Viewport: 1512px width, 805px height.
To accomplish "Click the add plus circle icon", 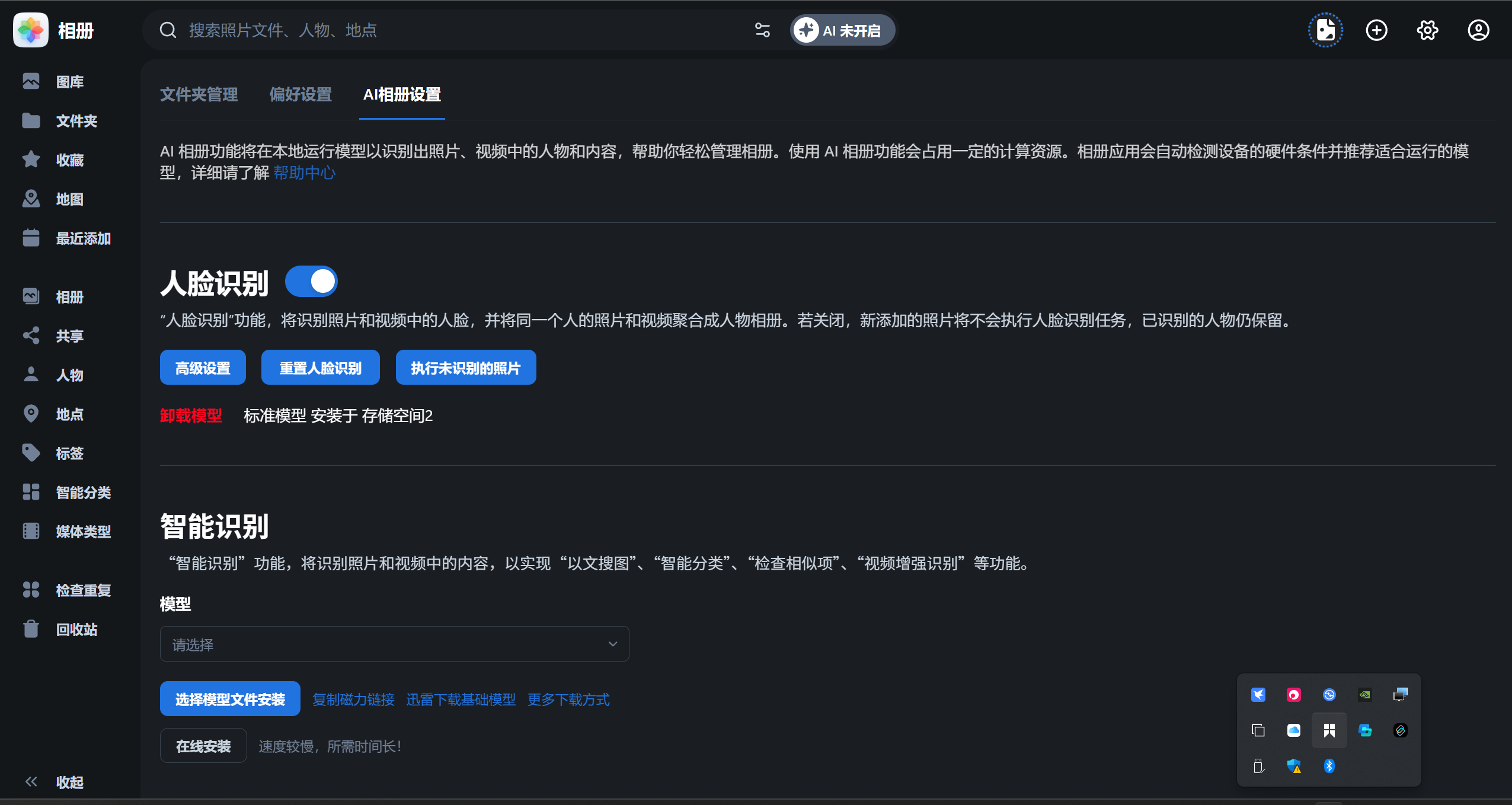I will pyautogui.click(x=1376, y=30).
